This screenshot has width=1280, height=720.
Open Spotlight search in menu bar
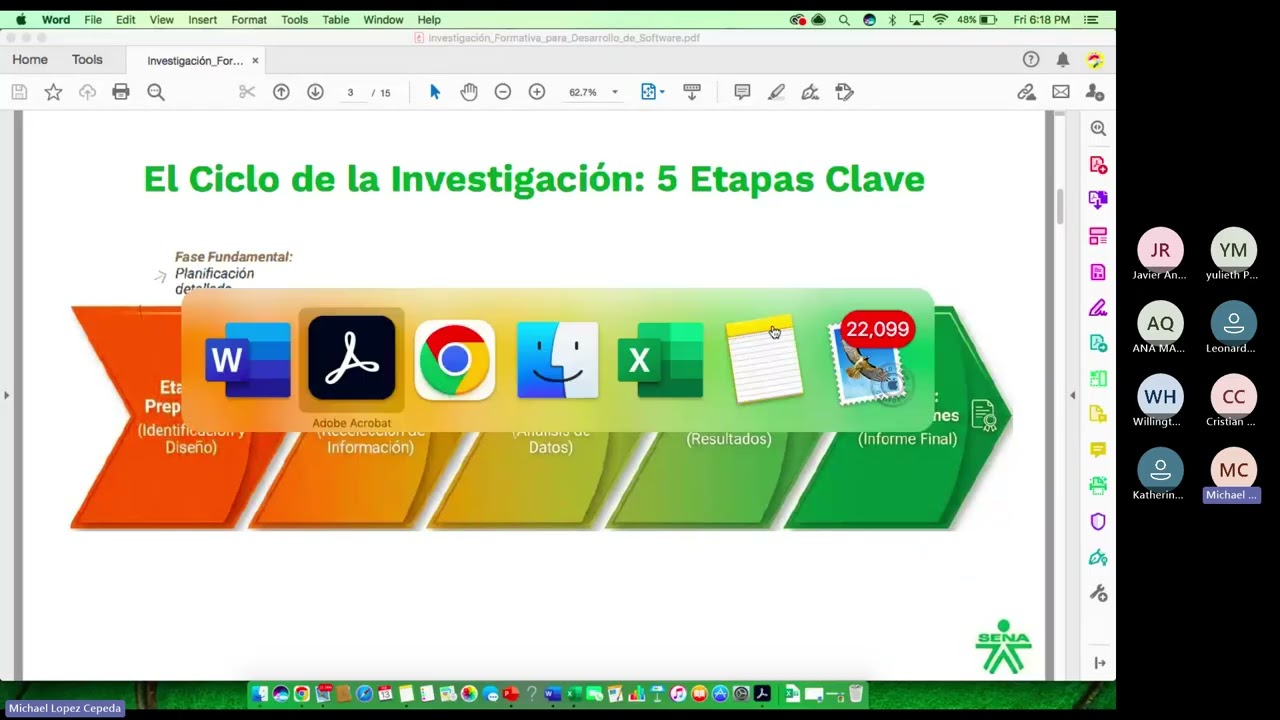coord(845,20)
